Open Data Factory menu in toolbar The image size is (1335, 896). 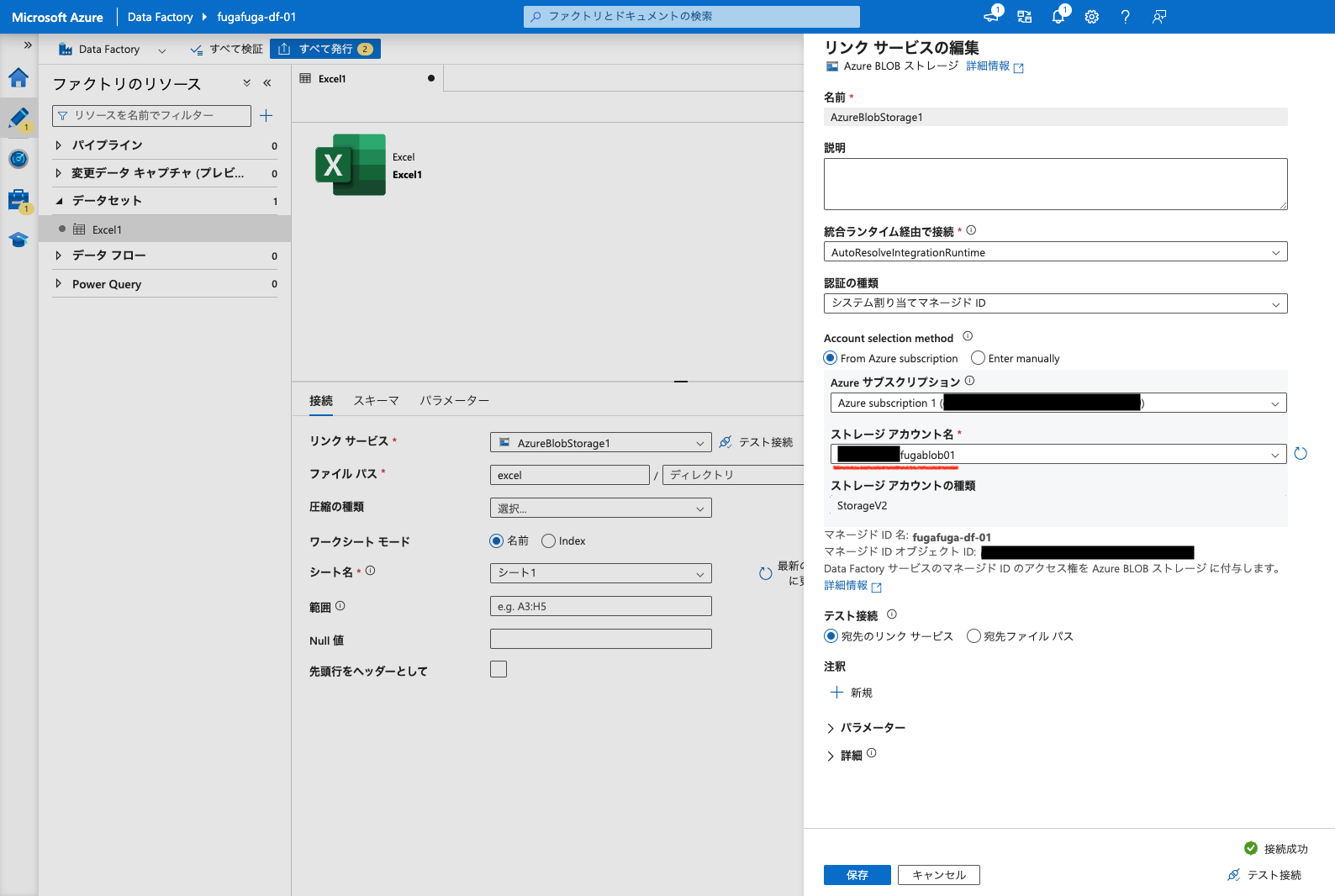pos(113,50)
